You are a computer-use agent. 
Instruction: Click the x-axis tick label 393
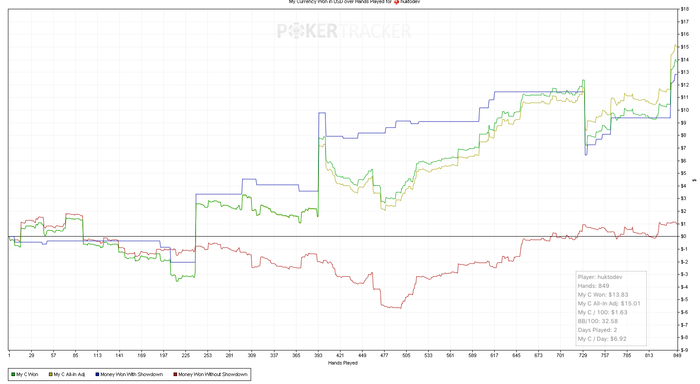coord(318,355)
